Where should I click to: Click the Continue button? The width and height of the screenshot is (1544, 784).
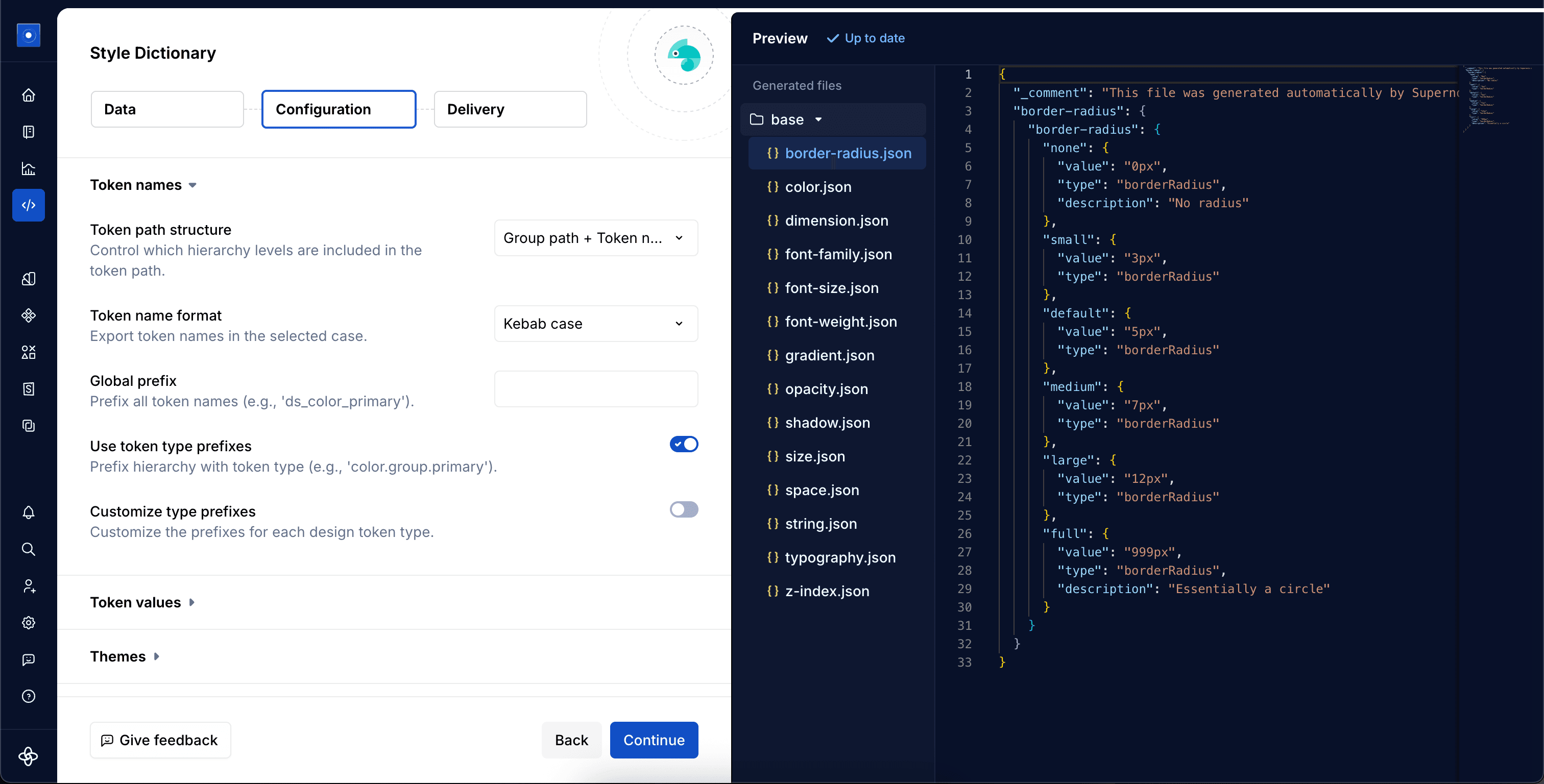tap(654, 740)
